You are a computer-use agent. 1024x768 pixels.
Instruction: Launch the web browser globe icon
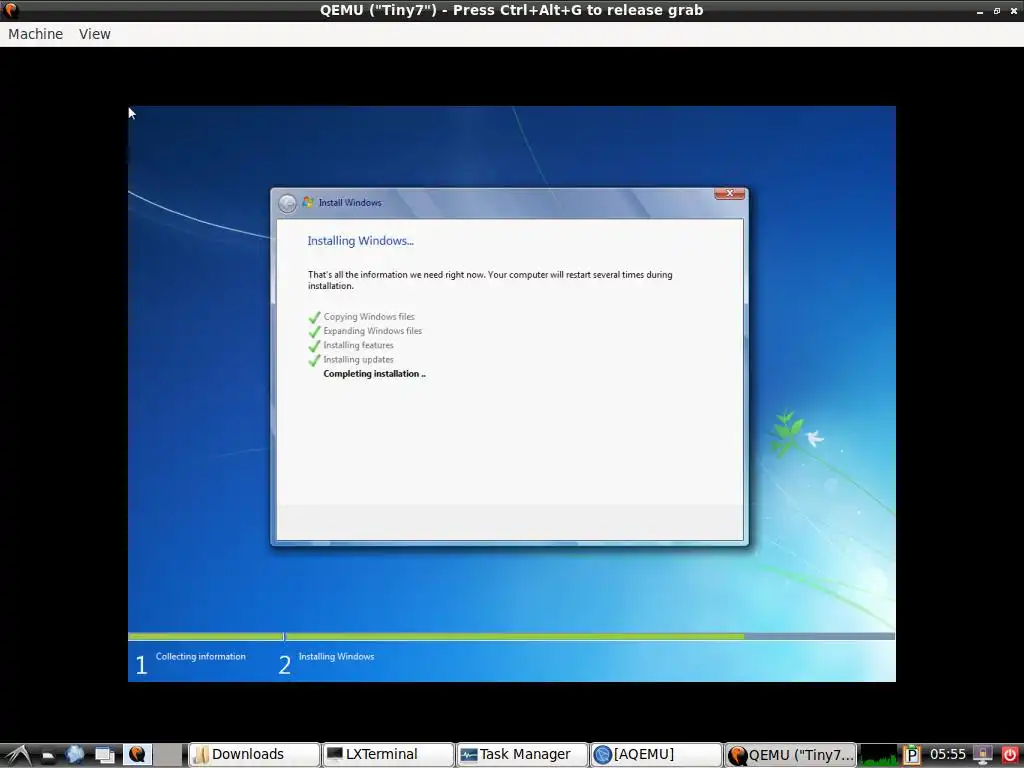(x=74, y=755)
